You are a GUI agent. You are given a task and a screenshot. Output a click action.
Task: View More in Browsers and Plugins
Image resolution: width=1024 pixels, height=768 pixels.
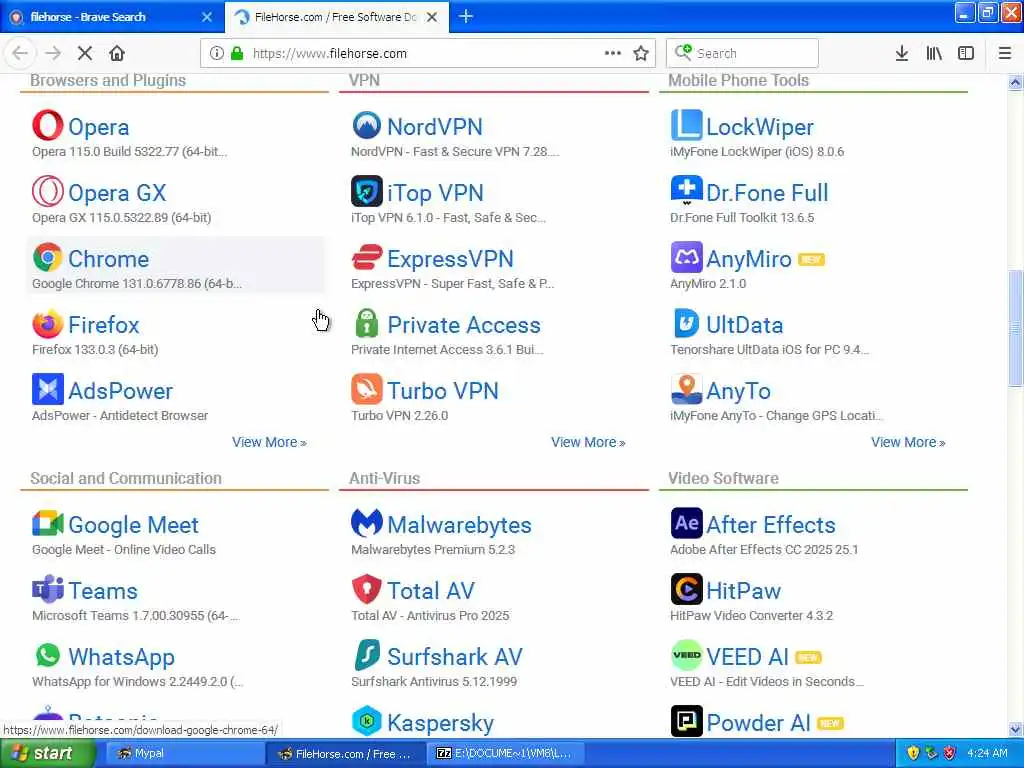point(269,442)
